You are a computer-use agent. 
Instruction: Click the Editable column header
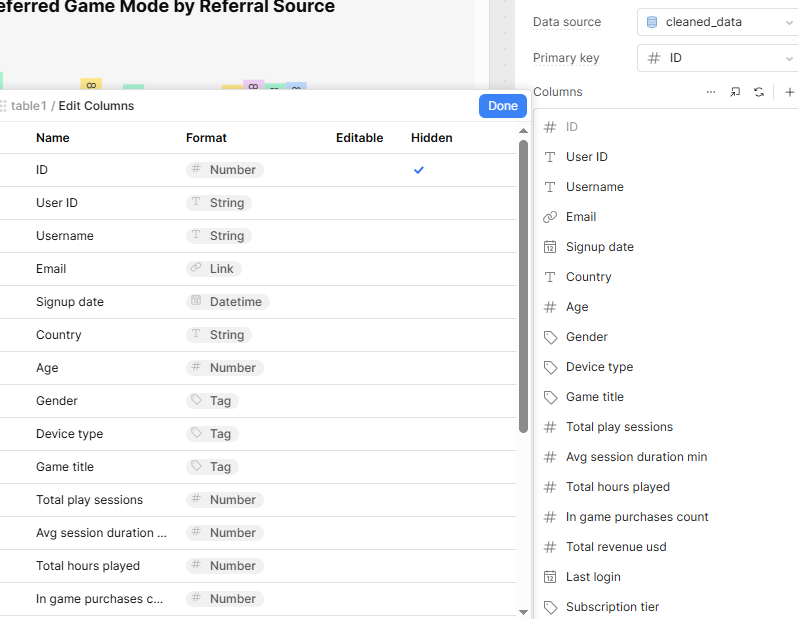pyautogui.click(x=359, y=138)
